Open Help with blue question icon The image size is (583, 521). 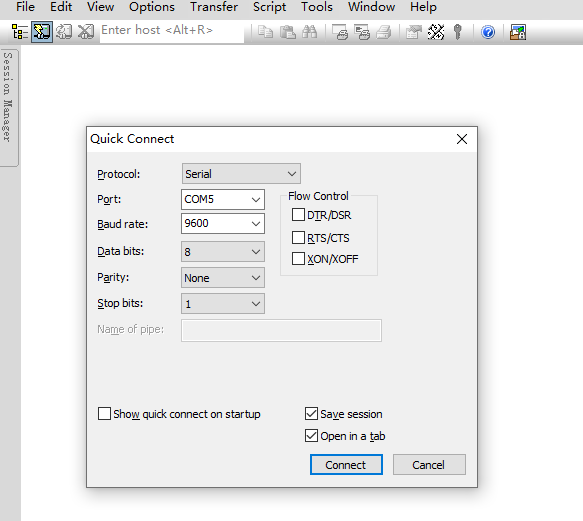coord(488,32)
